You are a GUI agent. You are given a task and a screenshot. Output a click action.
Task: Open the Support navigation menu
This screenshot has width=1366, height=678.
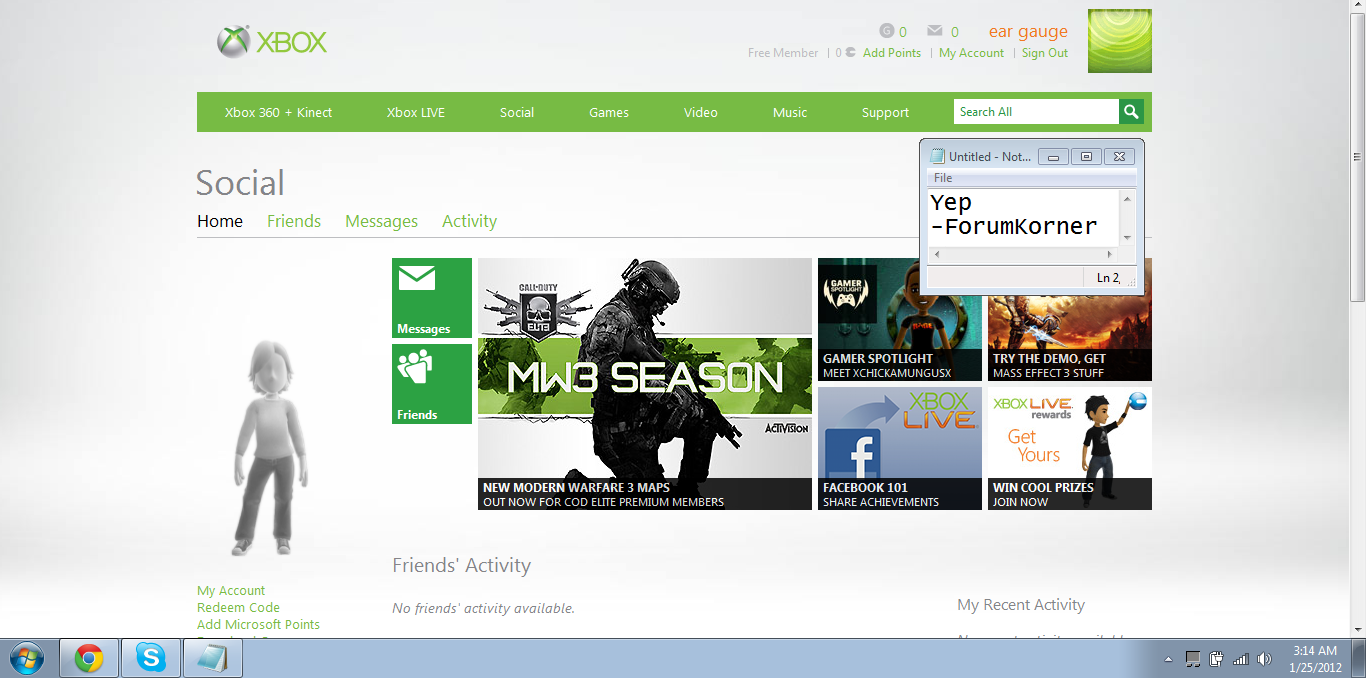[x=885, y=112]
